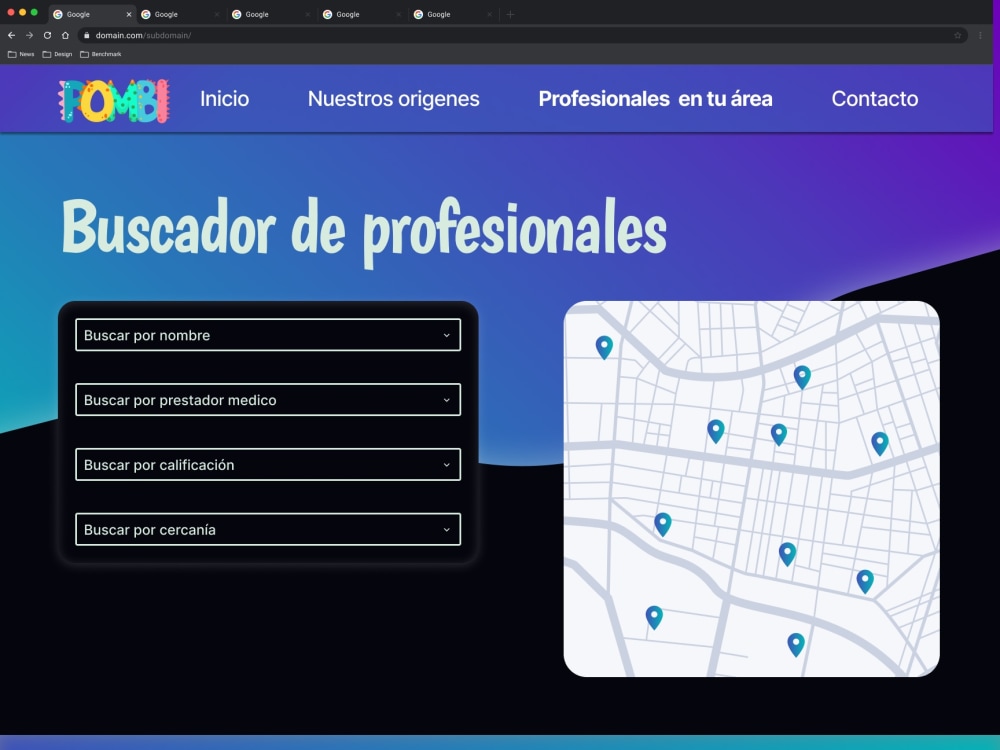Open the News bookmarks folder

[x=21, y=54]
